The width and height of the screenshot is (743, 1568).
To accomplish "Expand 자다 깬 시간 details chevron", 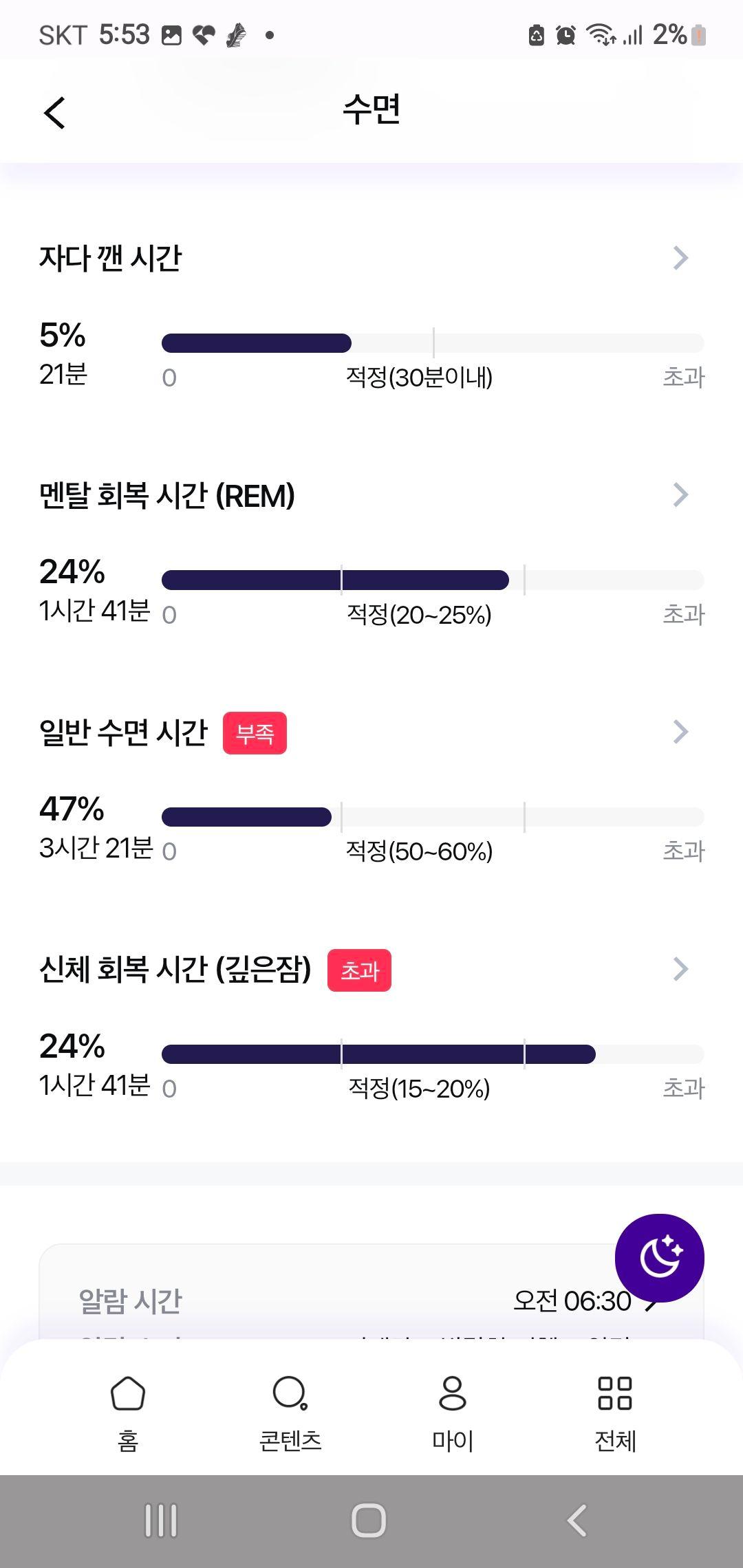I will [x=680, y=258].
